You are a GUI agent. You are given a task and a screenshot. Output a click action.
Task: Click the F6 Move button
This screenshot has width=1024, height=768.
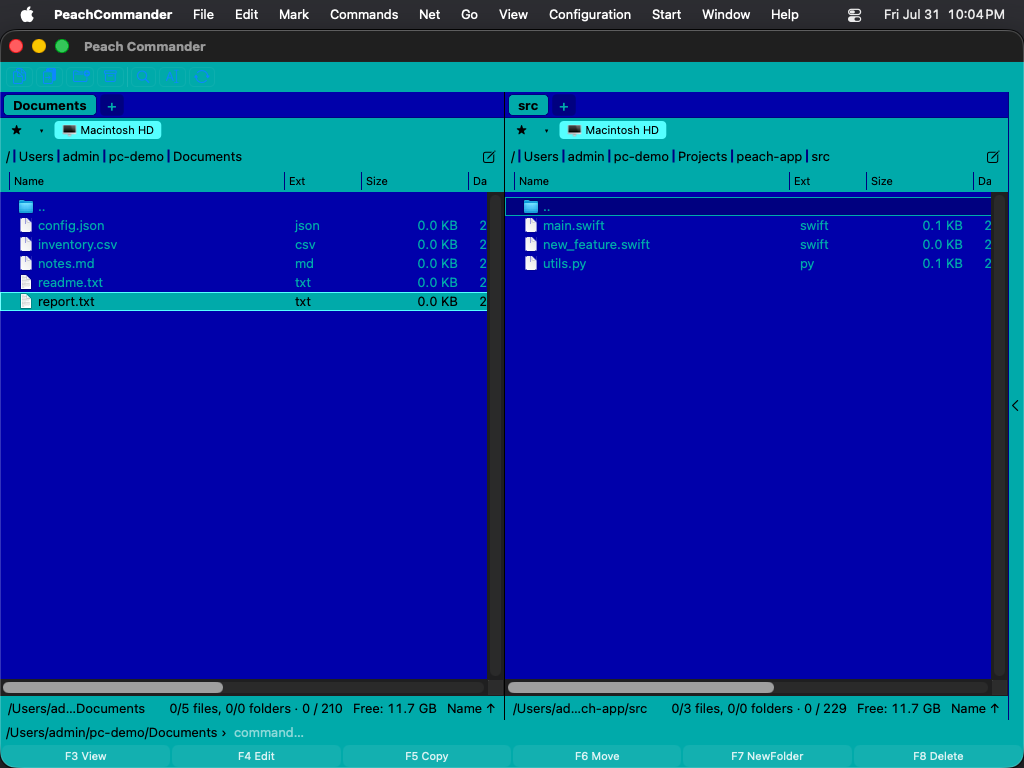597,756
